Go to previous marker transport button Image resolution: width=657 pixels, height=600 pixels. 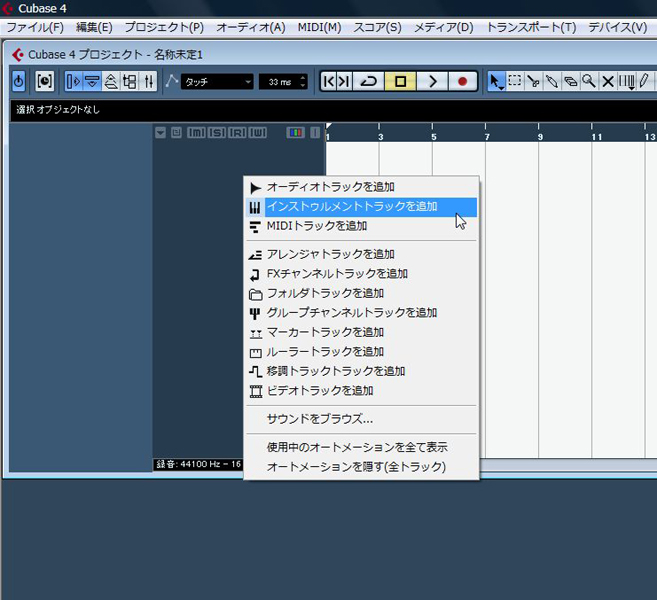pyautogui.click(x=329, y=81)
